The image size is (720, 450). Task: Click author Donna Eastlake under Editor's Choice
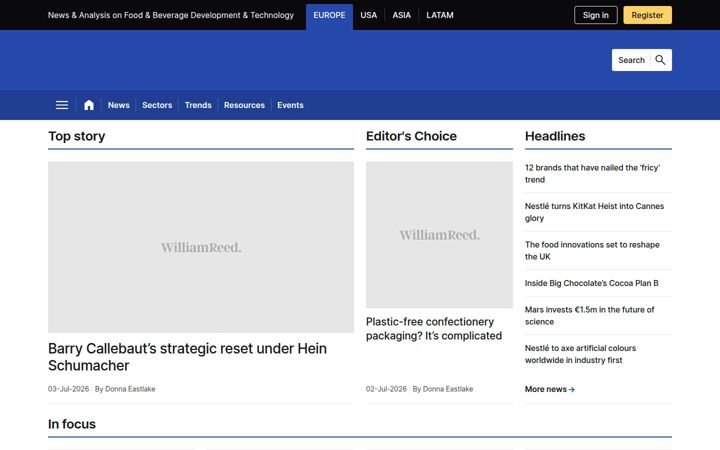pos(448,389)
